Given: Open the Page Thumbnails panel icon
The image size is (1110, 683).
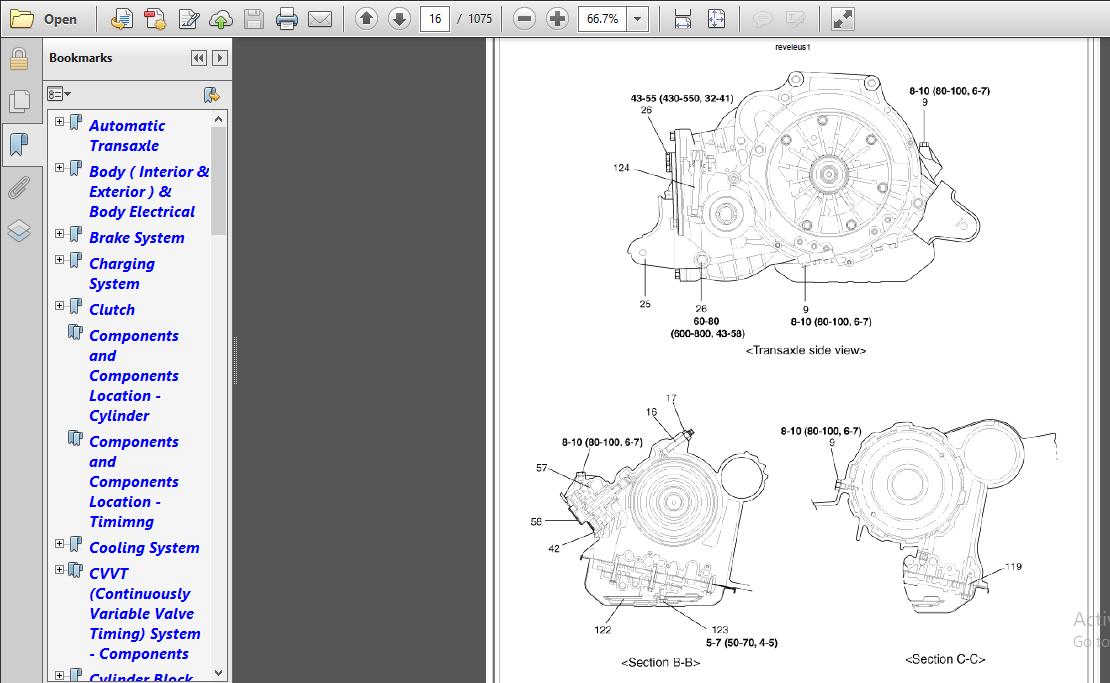Looking at the screenshot, I should click(19, 101).
